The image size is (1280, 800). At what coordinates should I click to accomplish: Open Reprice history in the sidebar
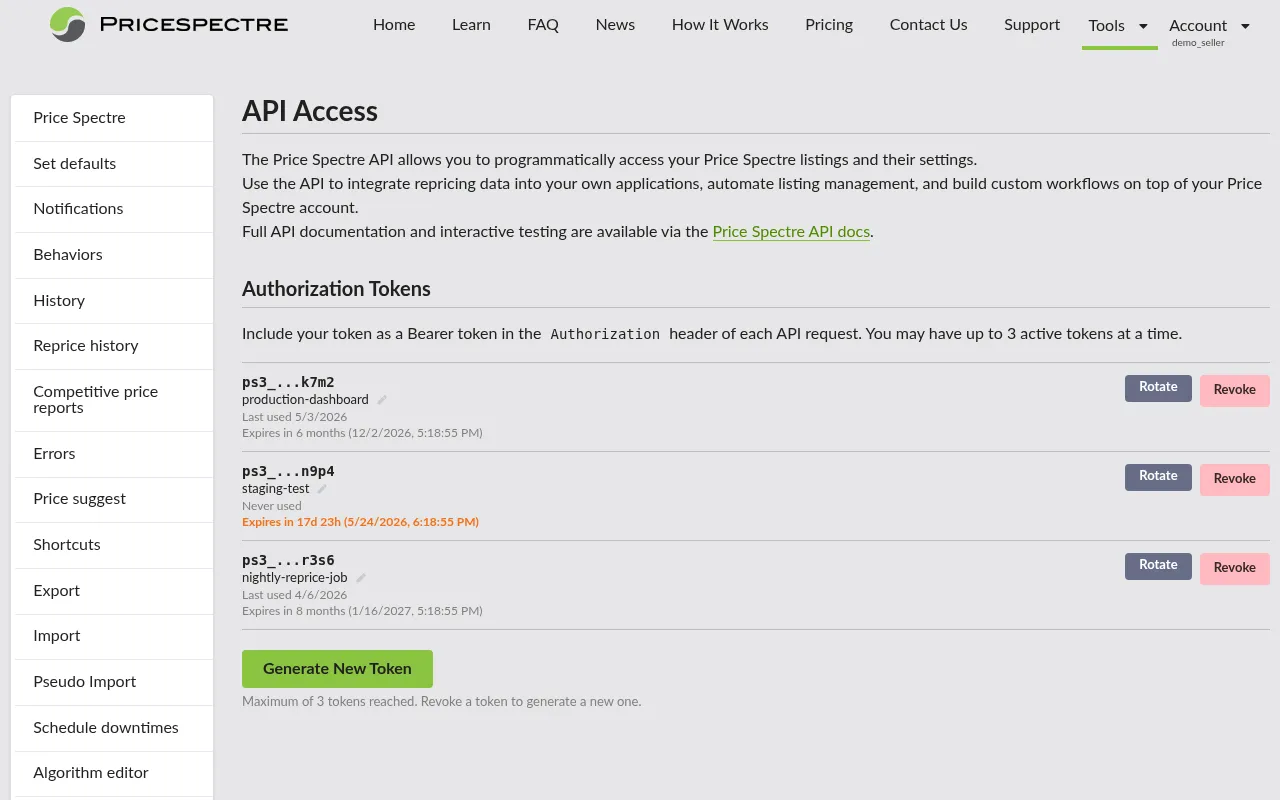[114, 346]
